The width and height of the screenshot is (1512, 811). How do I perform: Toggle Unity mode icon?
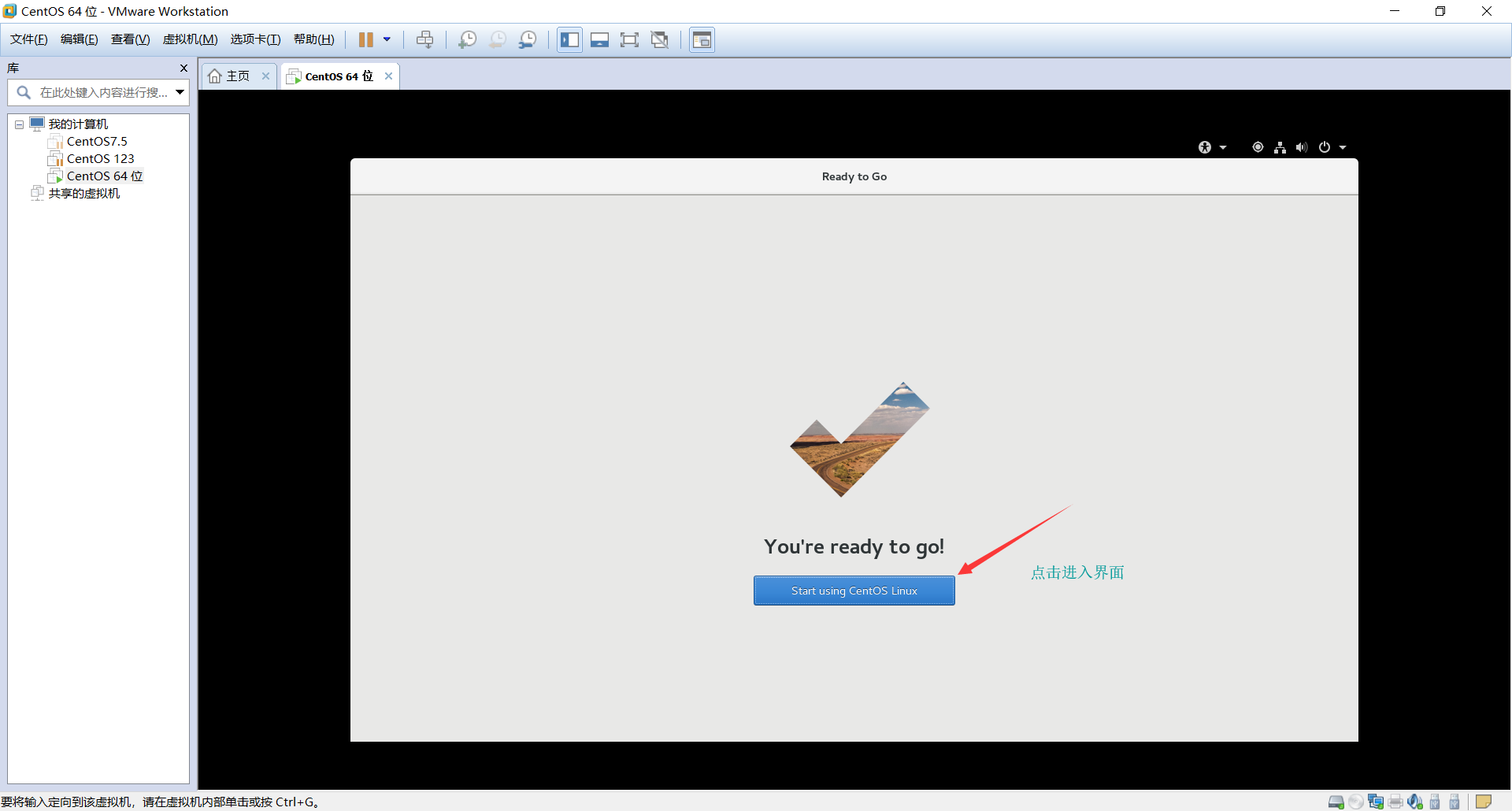point(660,39)
